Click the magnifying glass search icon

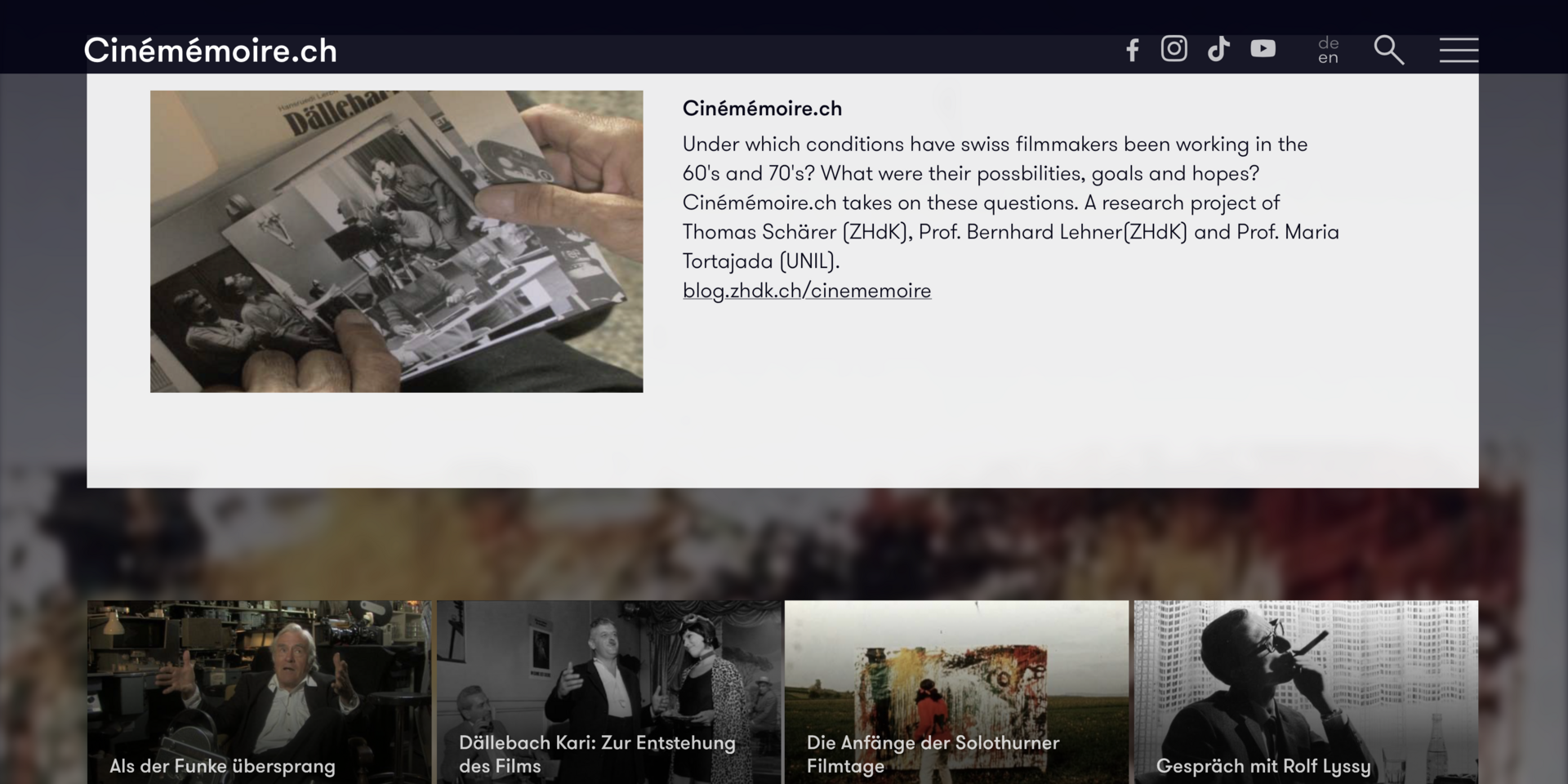(x=1388, y=50)
